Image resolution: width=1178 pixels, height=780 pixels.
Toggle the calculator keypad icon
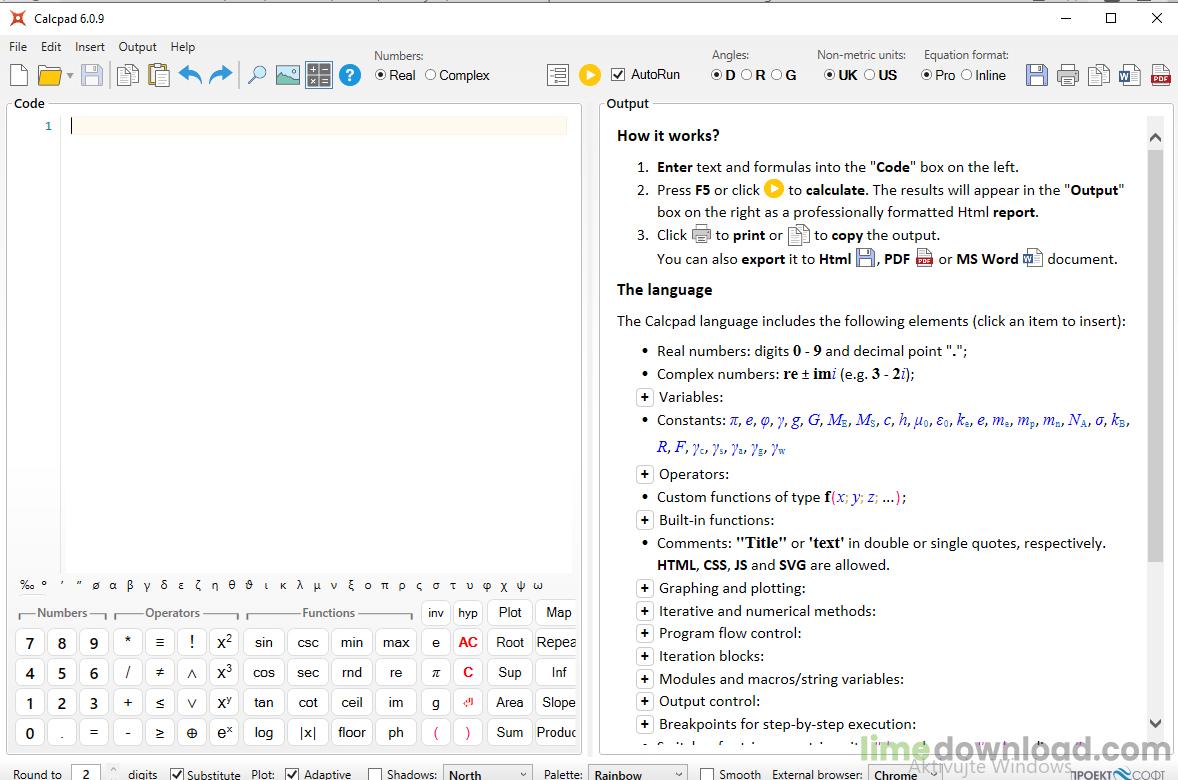coord(319,75)
